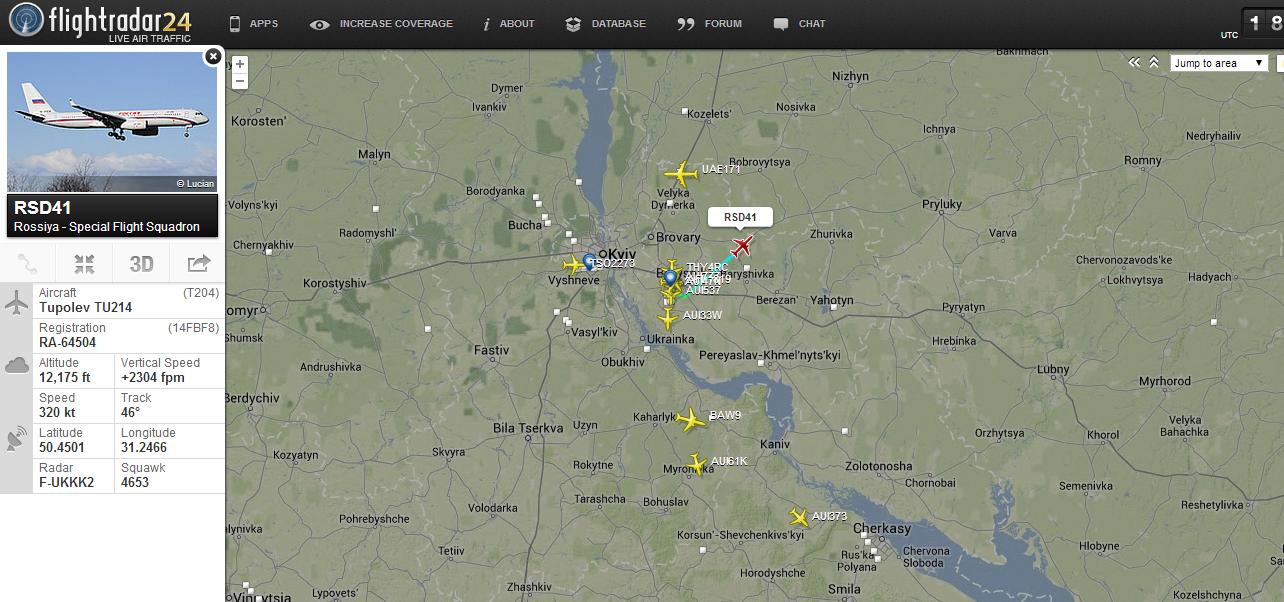This screenshot has width=1284, height=602.
Task: Select the AUI61K aircraft icon
Action: click(698, 464)
